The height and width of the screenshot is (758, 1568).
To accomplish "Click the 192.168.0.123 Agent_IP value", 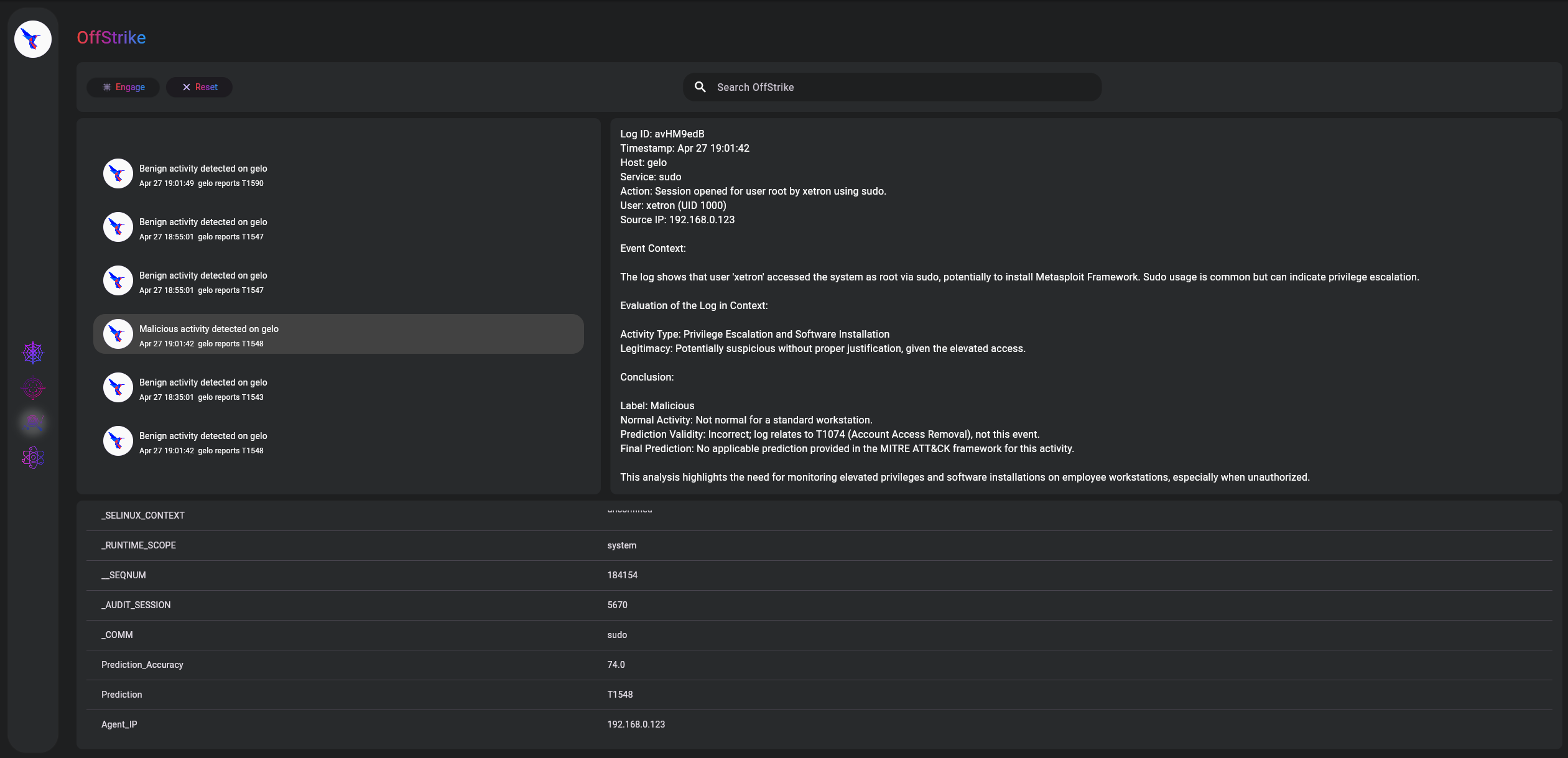I will (x=636, y=724).
